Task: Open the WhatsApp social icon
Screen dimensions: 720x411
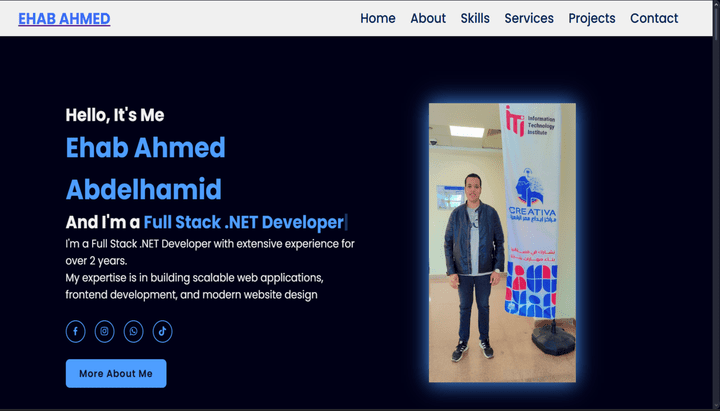Action: click(133, 331)
